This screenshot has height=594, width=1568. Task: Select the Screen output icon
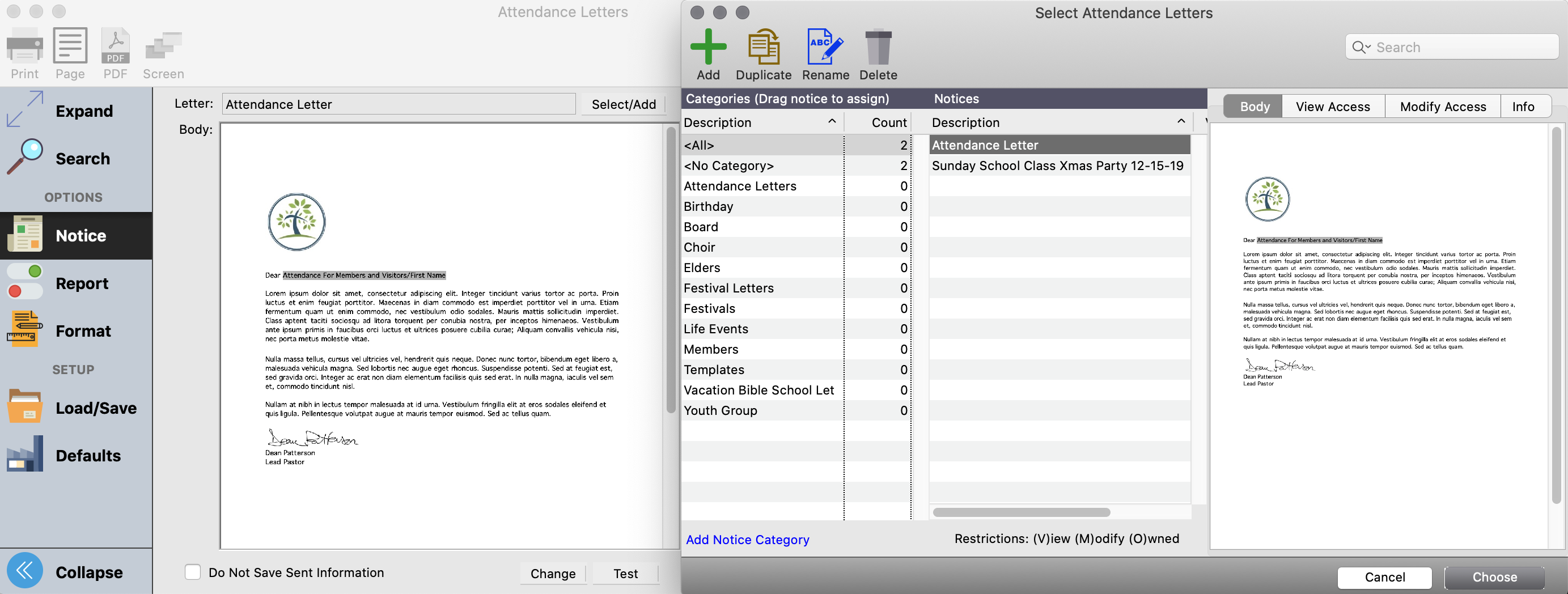click(x=162, y=46)
